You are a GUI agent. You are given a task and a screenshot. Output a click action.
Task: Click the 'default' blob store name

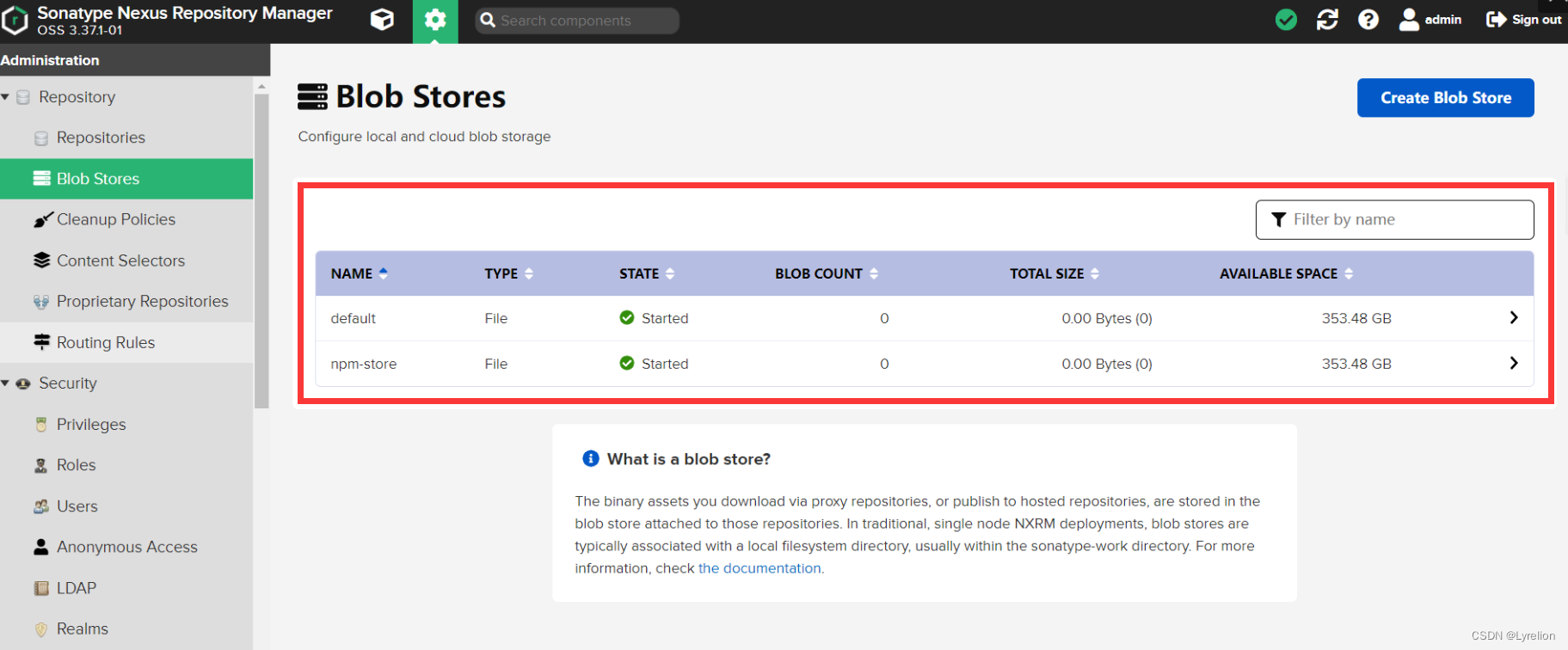click(353, 319)
